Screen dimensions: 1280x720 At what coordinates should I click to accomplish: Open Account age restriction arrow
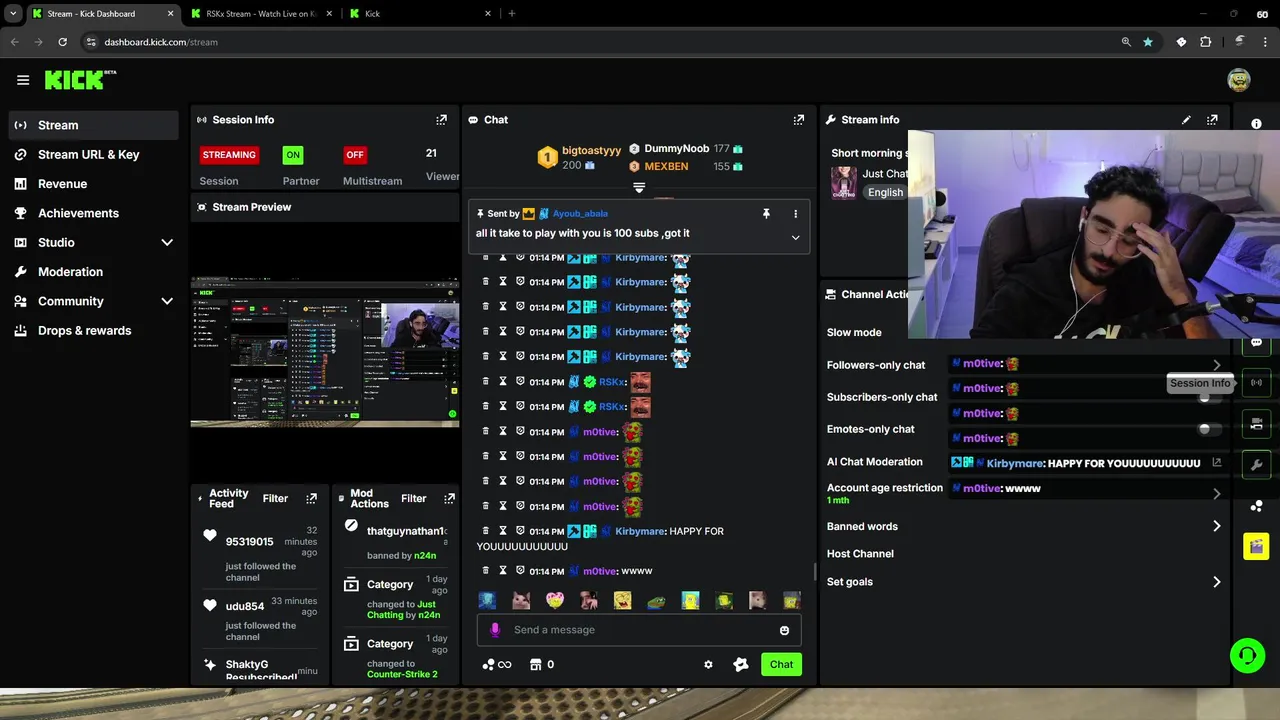point(1216,494)
